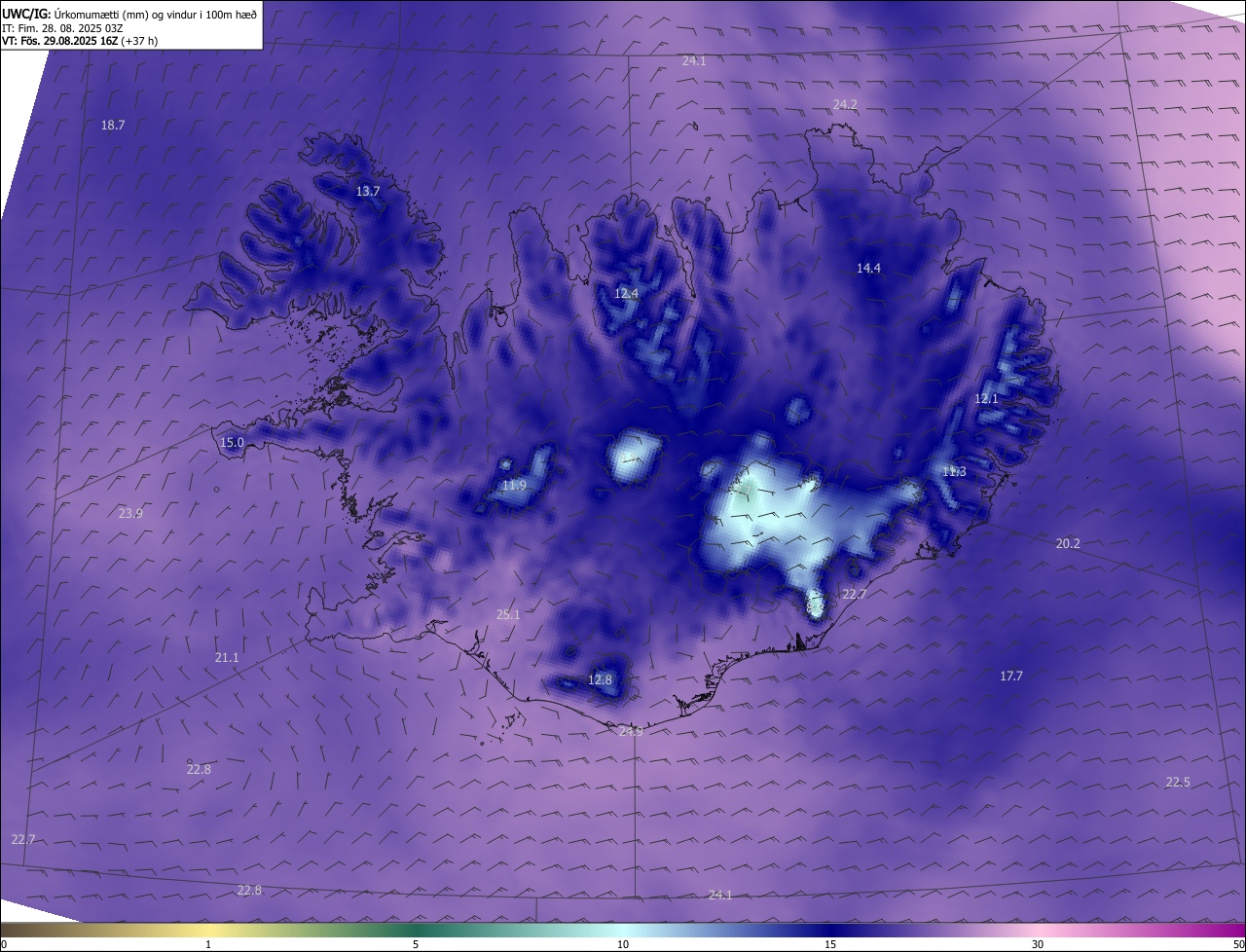1246x952 pixels.
Task: Click the 24.2 value label on the map
Action: (845, 104)
